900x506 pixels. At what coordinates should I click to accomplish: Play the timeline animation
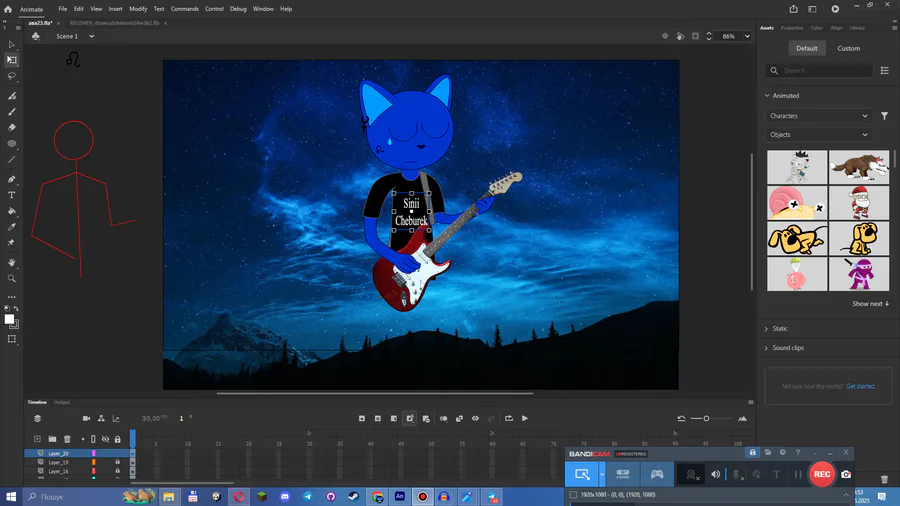coord(525,418)
